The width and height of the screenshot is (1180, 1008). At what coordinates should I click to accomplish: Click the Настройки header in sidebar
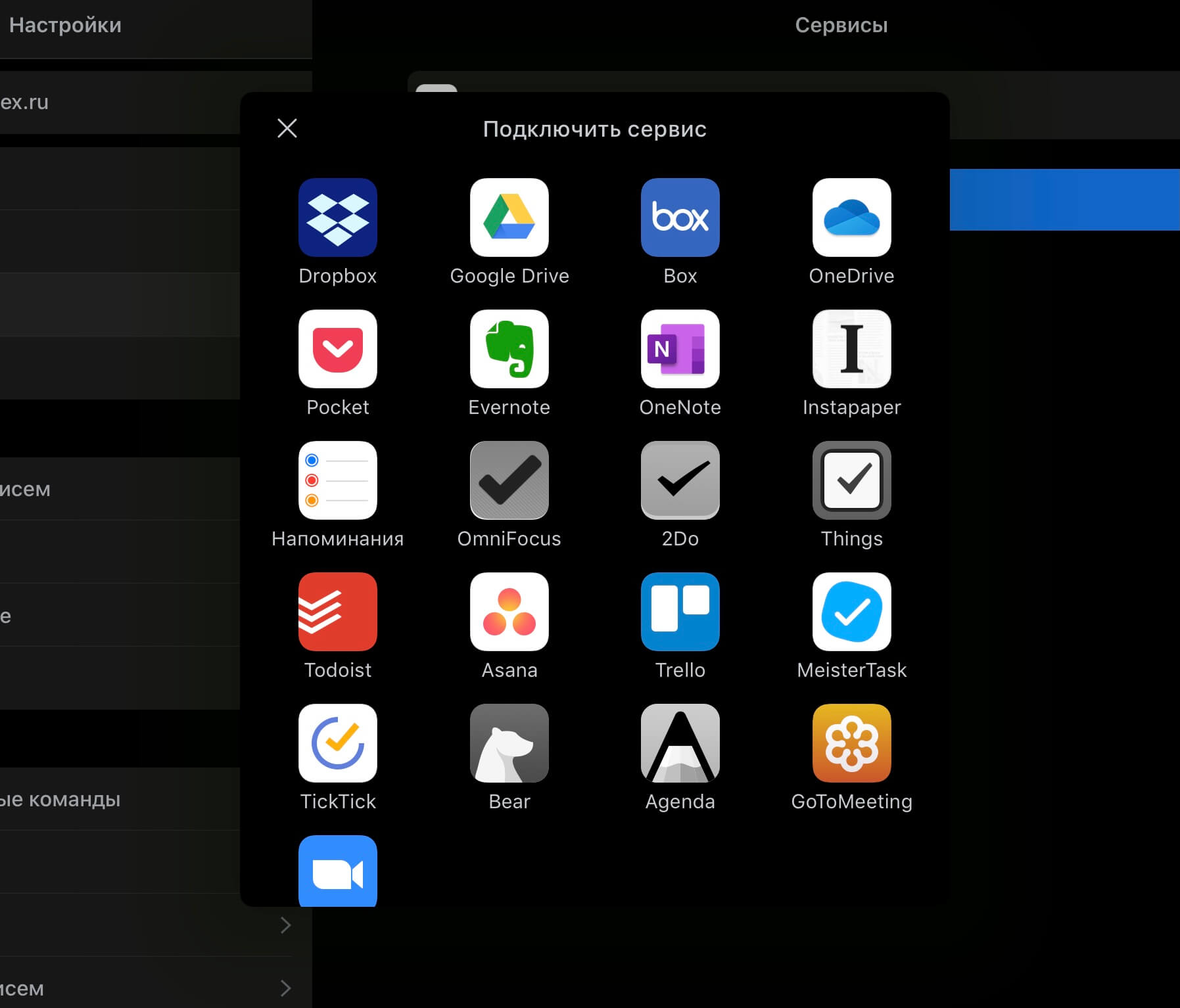(x=65, y=25)
